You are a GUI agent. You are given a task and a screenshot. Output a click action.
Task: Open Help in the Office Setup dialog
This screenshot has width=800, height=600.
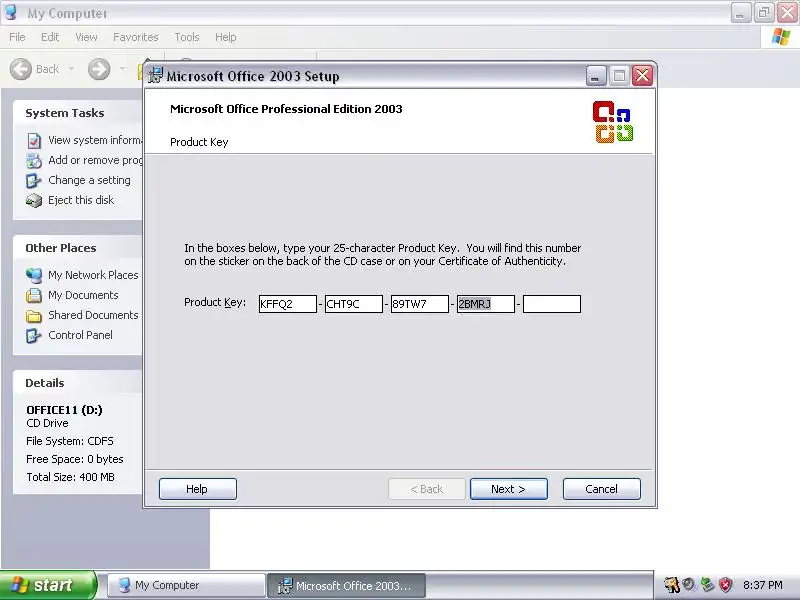coord(197,489)
